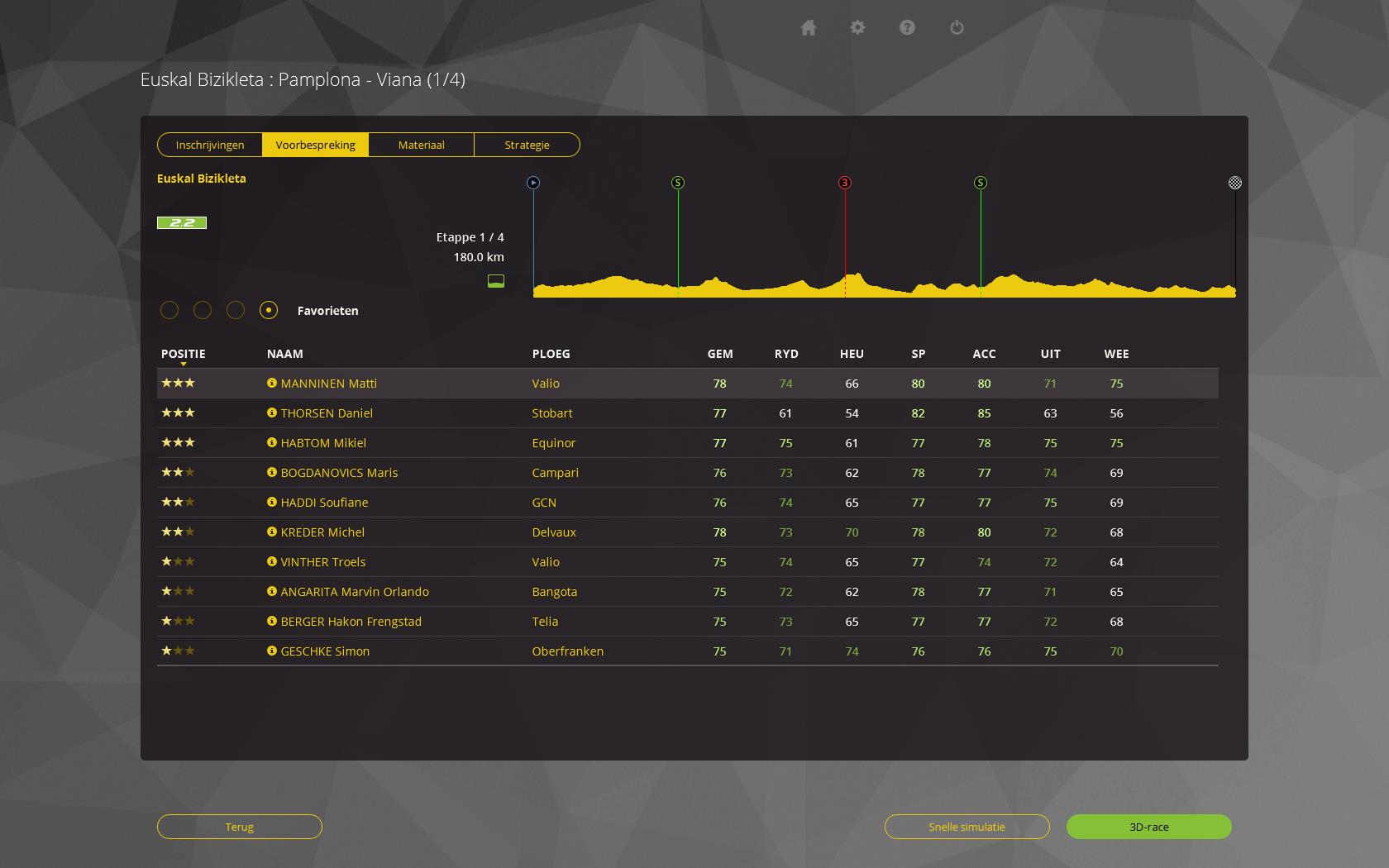Sort table by HEU column
Viewport: 1389px width, 868px height.
[x=852, y=354]
